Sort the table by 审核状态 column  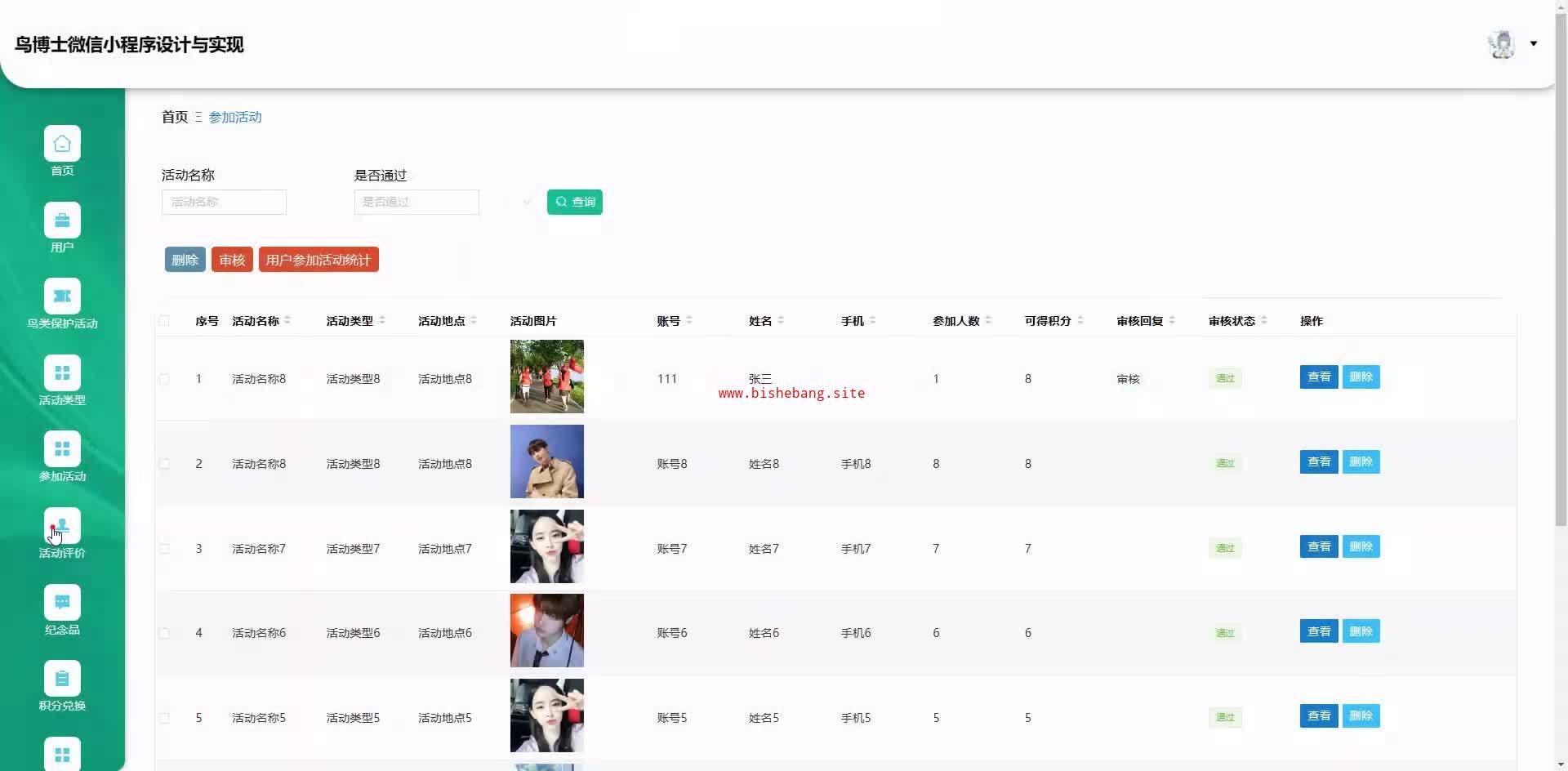tap(1264, 320)
